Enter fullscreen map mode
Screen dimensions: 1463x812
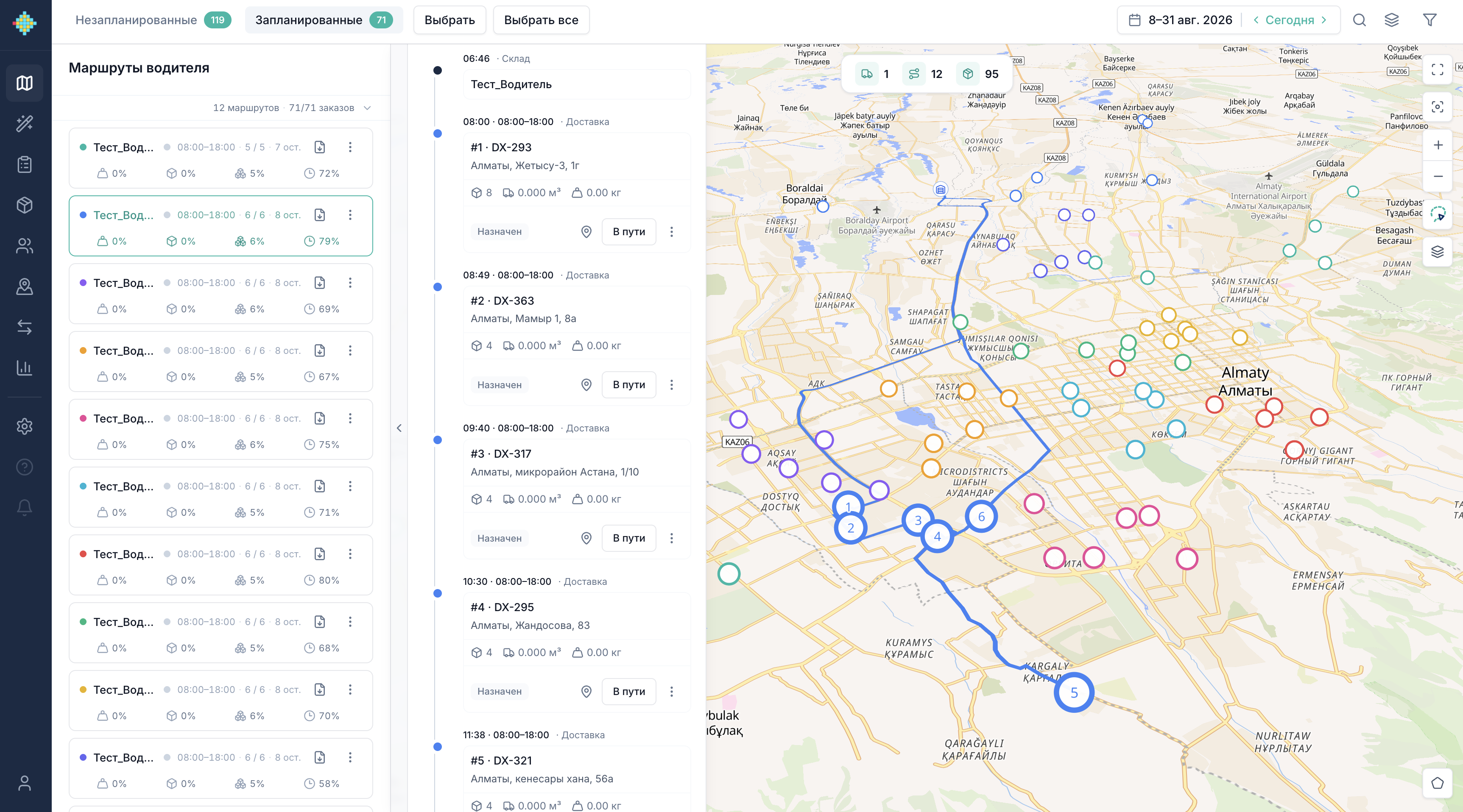(1438, 69)
